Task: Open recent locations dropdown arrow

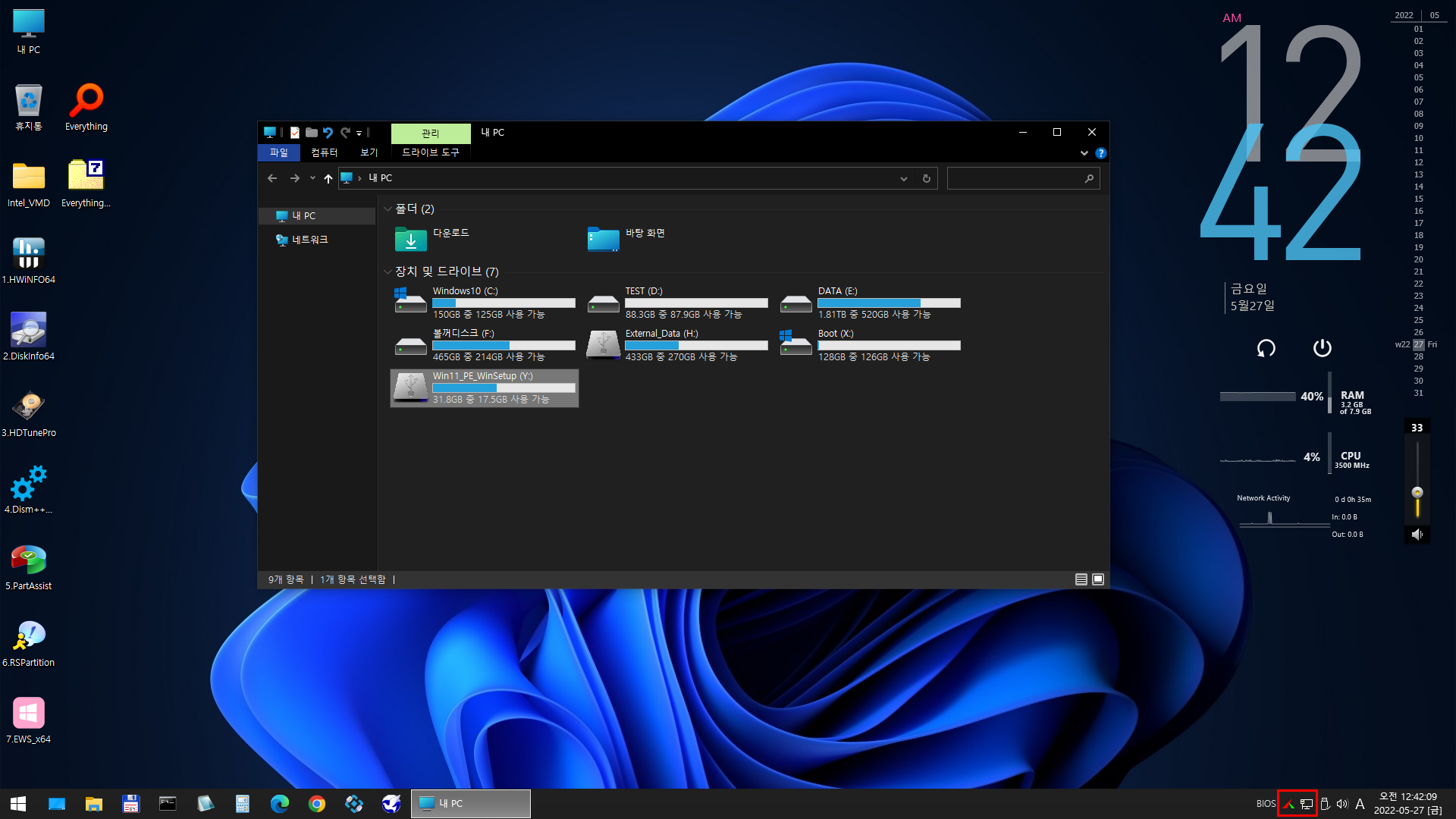Action: (x=312, y=178)
